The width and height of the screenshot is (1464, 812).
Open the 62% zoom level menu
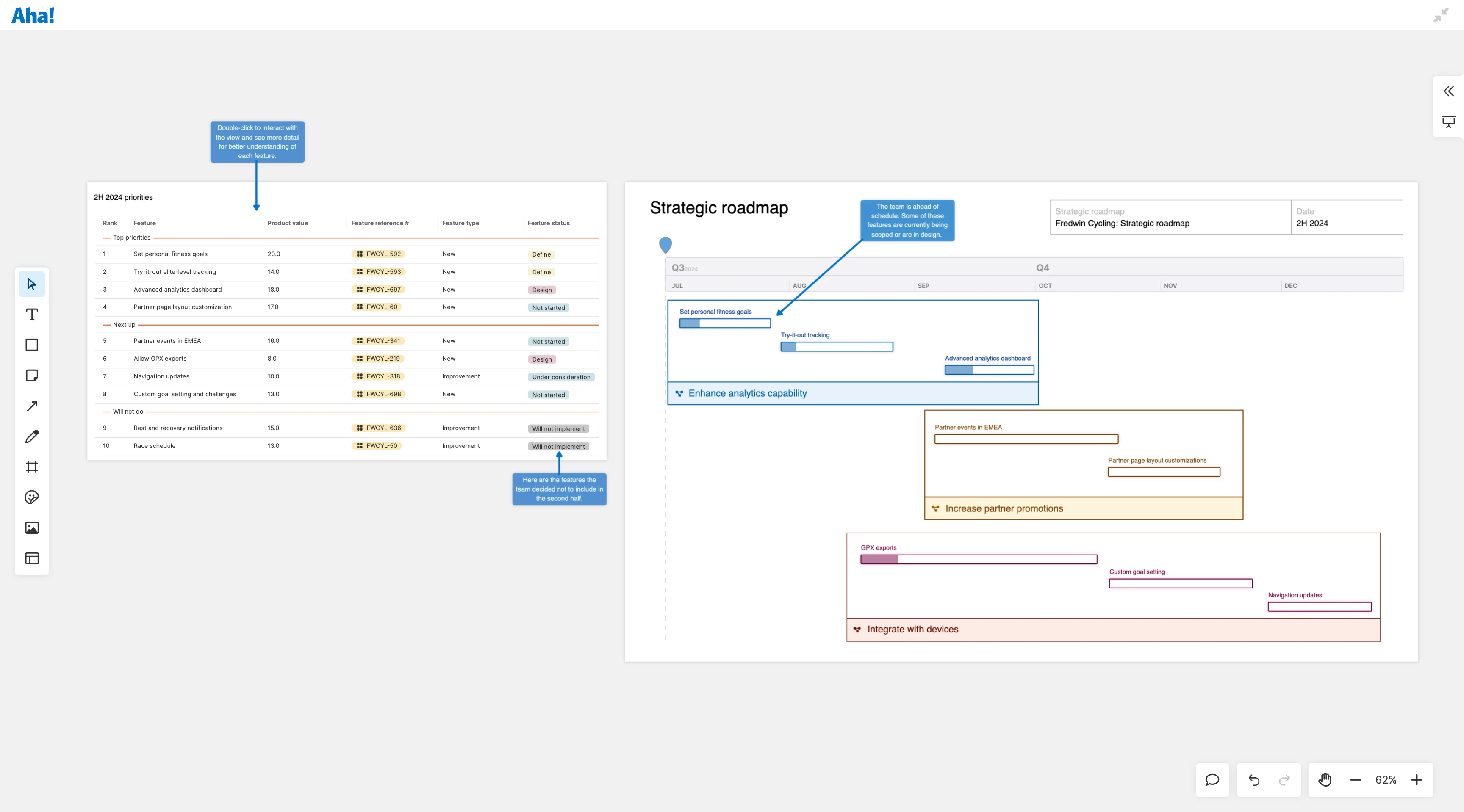pos(1386,780)
